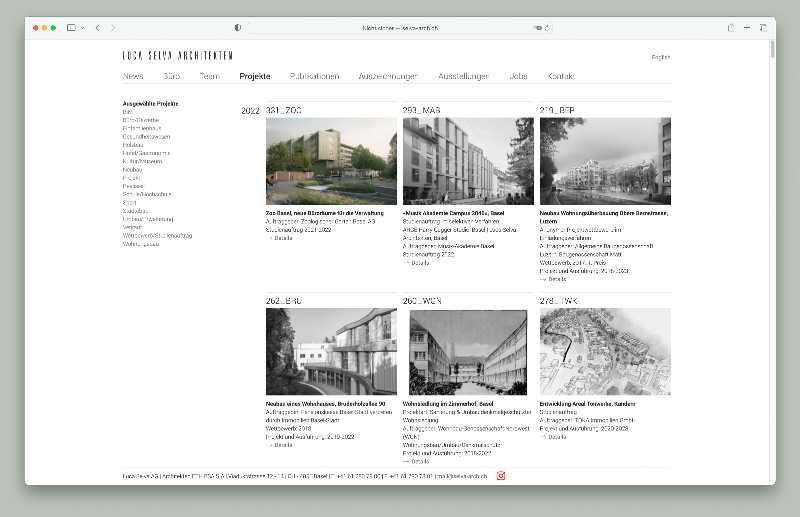Image resolution: width=800 pixels, height=517 pixels.
Task: Click the red Instagram icon in the footer
Action: click(501, 475)
